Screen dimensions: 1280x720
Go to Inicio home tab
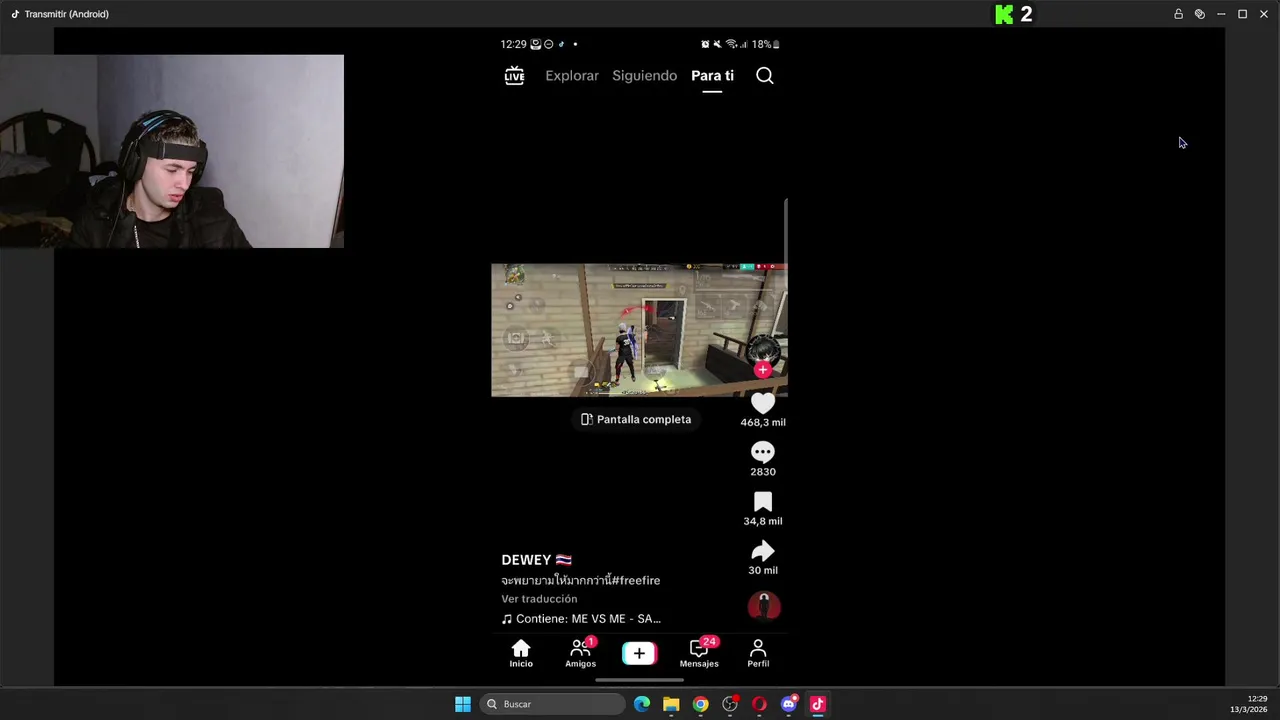[521, 654]
